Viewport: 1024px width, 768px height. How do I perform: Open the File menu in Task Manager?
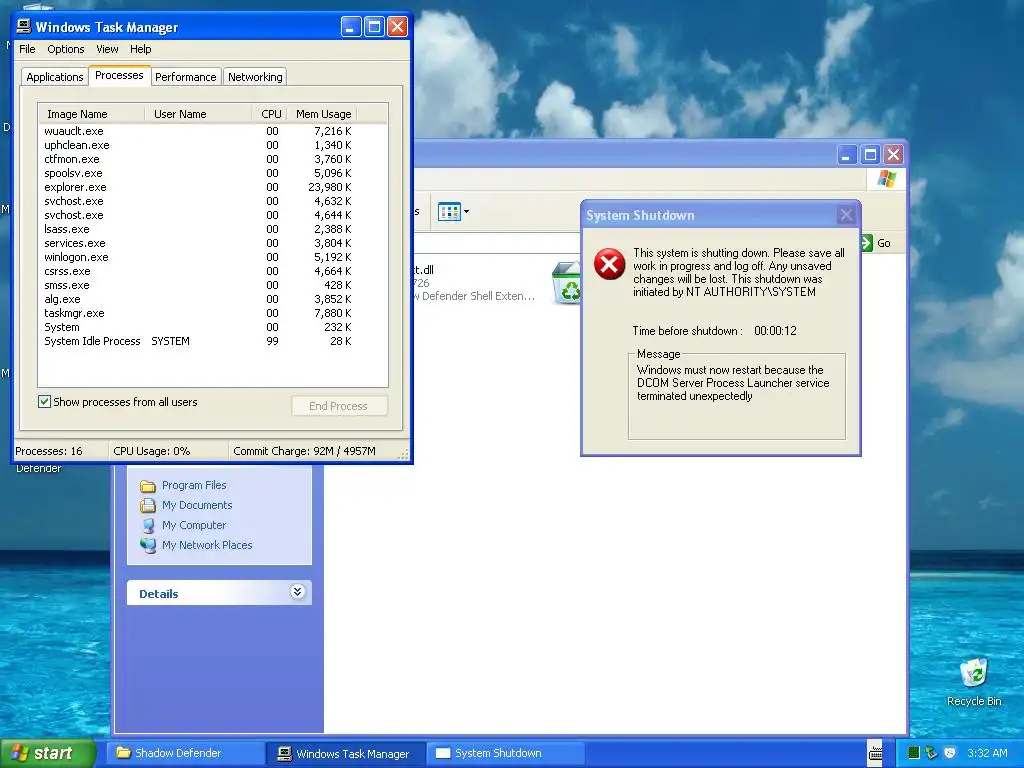click(27, 49)
